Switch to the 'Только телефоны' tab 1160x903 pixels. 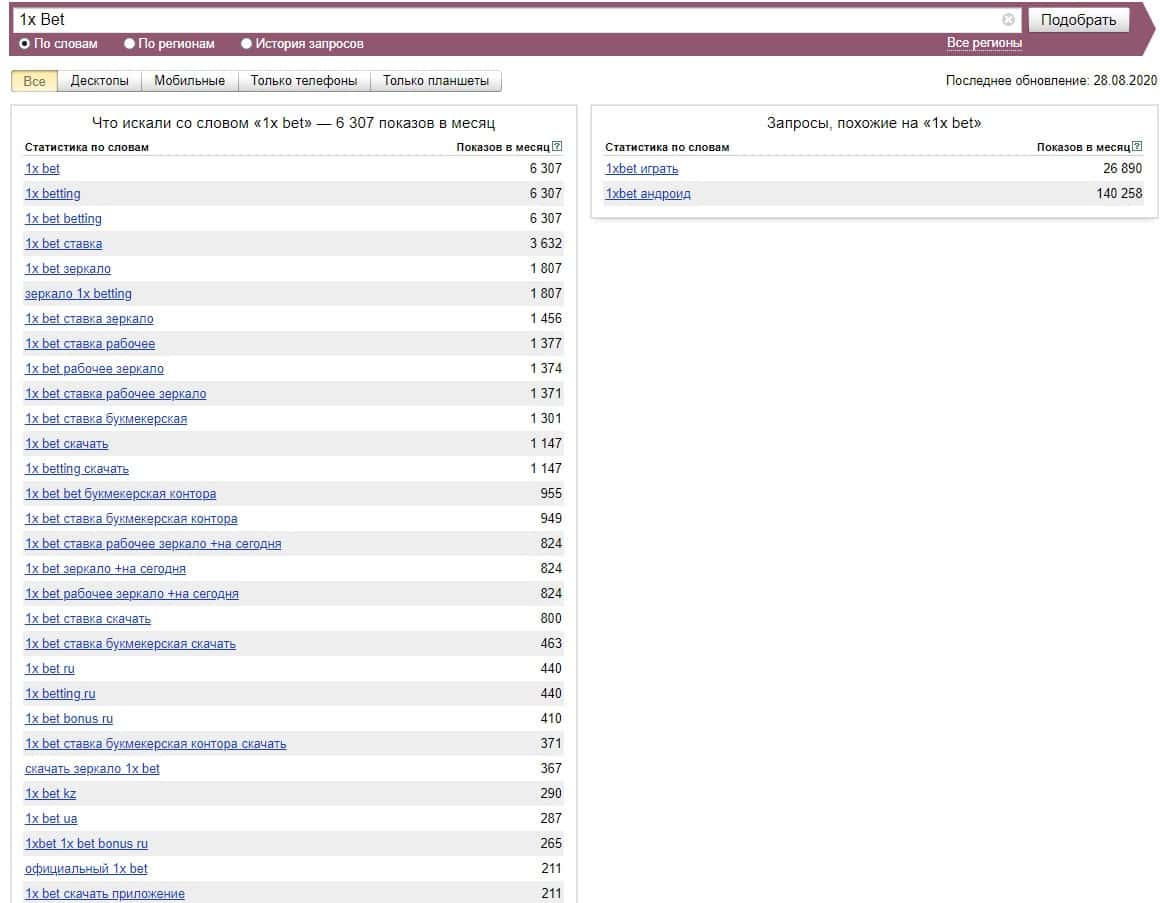pos(303,81)
